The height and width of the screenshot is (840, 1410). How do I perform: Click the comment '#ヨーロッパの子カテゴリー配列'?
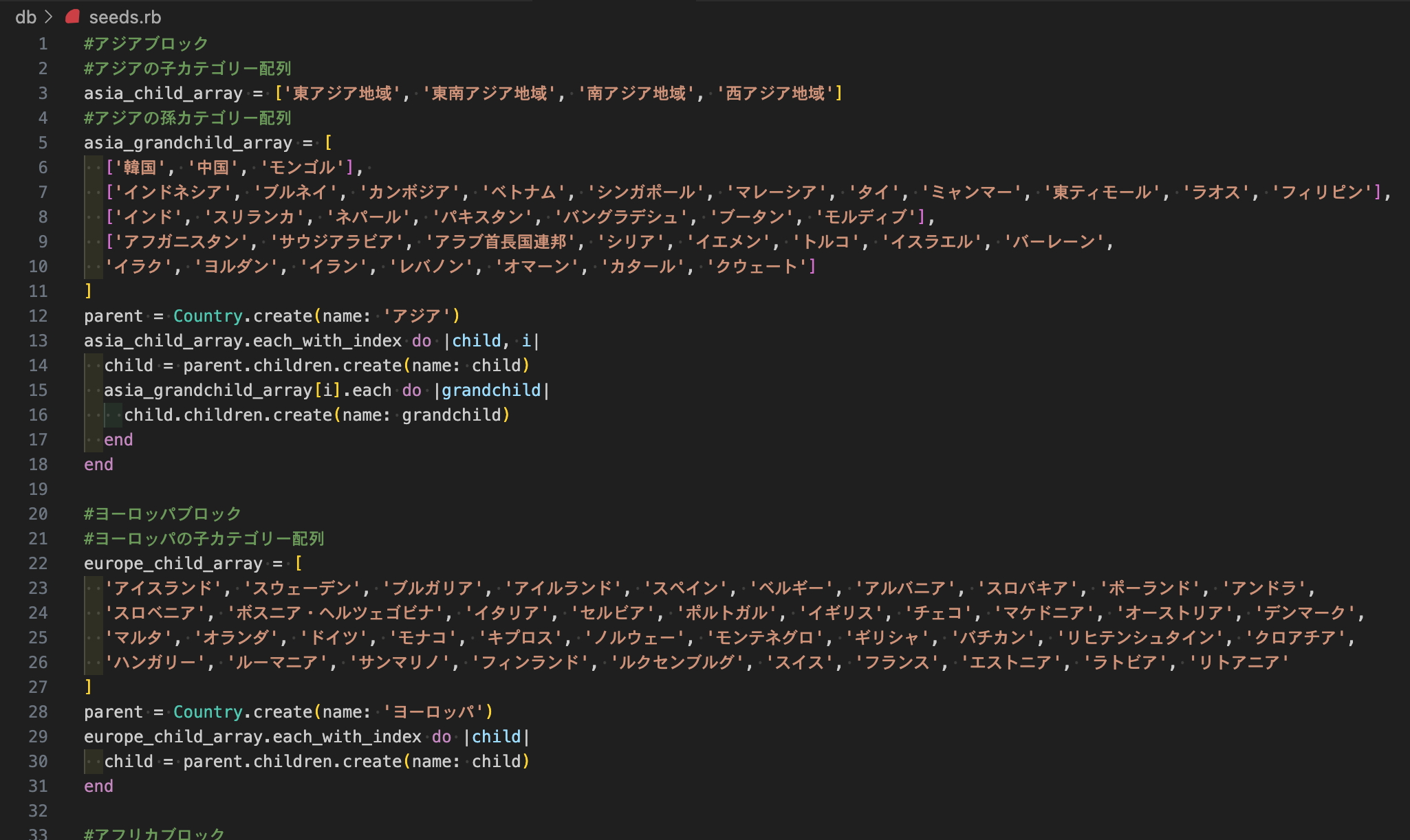click(x=204, y=539)
